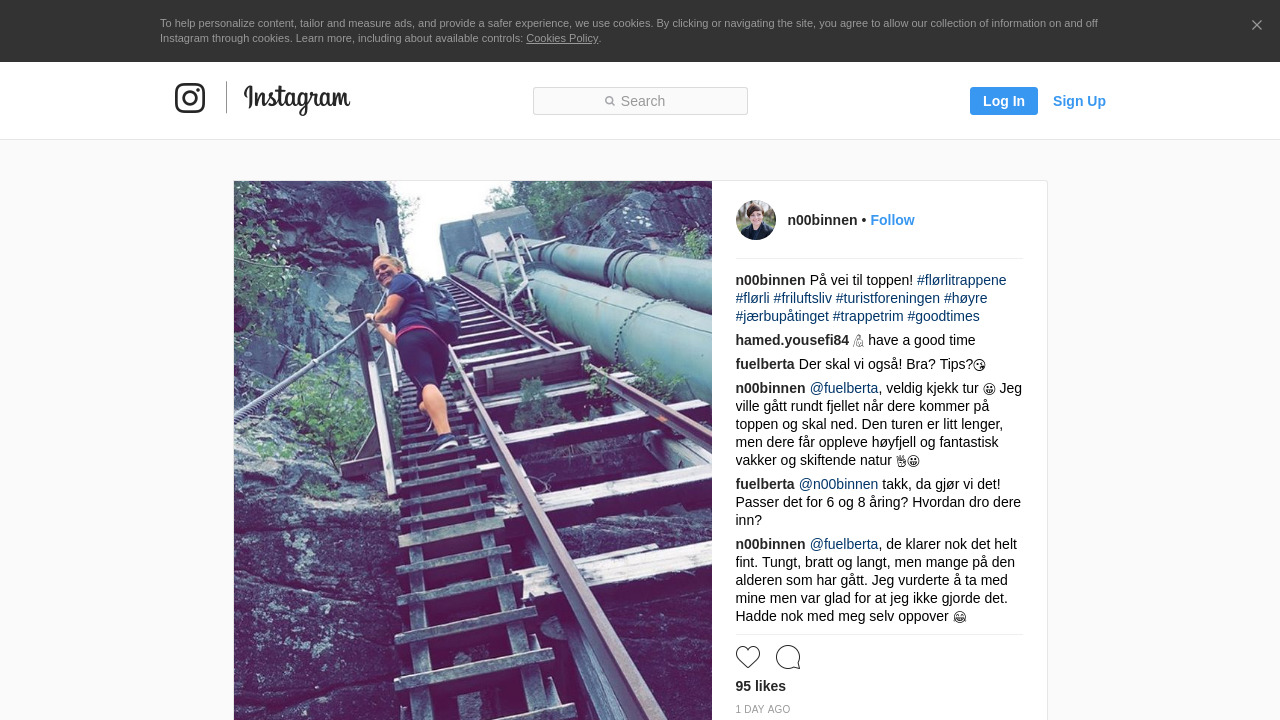This screenshot has width=1280, height=720.
Task: Open the #goodtimes hashtag link
Action: (x=943, y=316)
